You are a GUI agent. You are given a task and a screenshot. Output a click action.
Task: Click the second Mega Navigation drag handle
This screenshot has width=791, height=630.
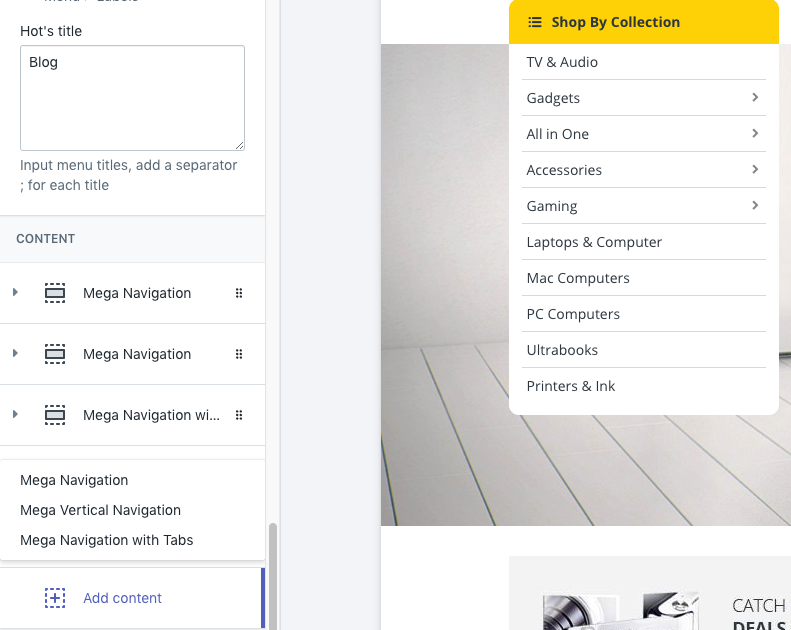(239, 354)
